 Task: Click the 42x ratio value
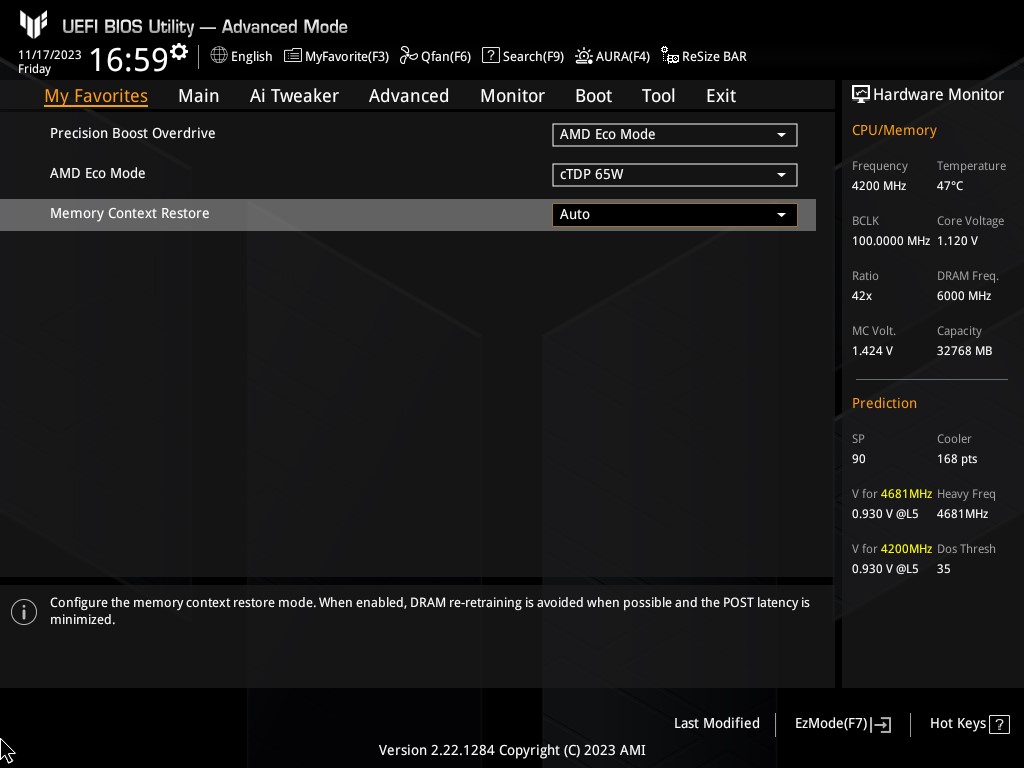[x=861, y=296]
